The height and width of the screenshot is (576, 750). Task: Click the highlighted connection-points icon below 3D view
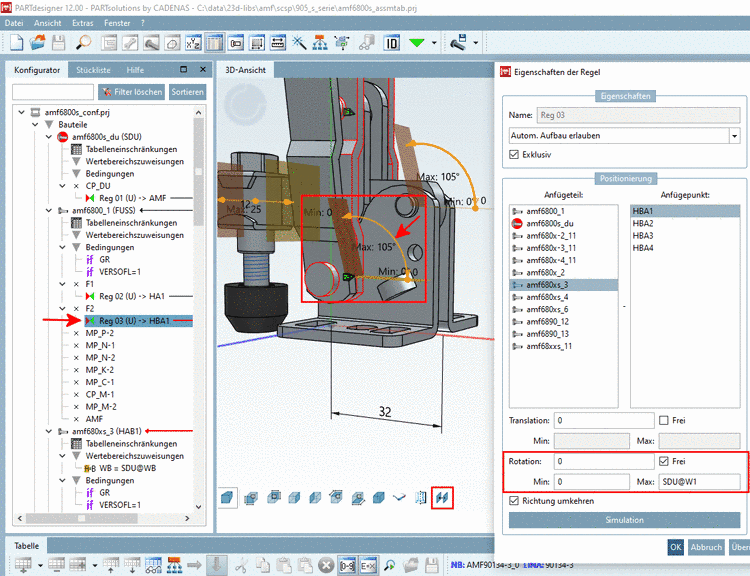pos(442,497)
